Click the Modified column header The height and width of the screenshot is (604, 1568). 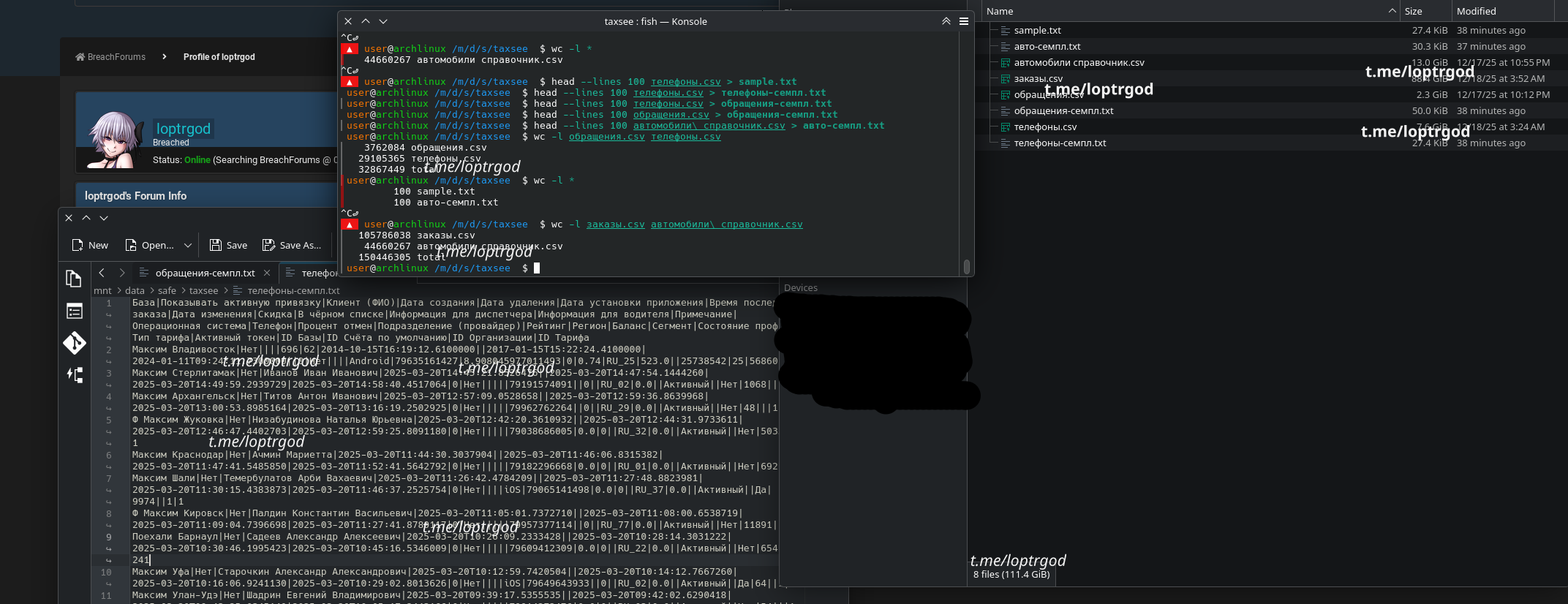[x=1476, y=11]
